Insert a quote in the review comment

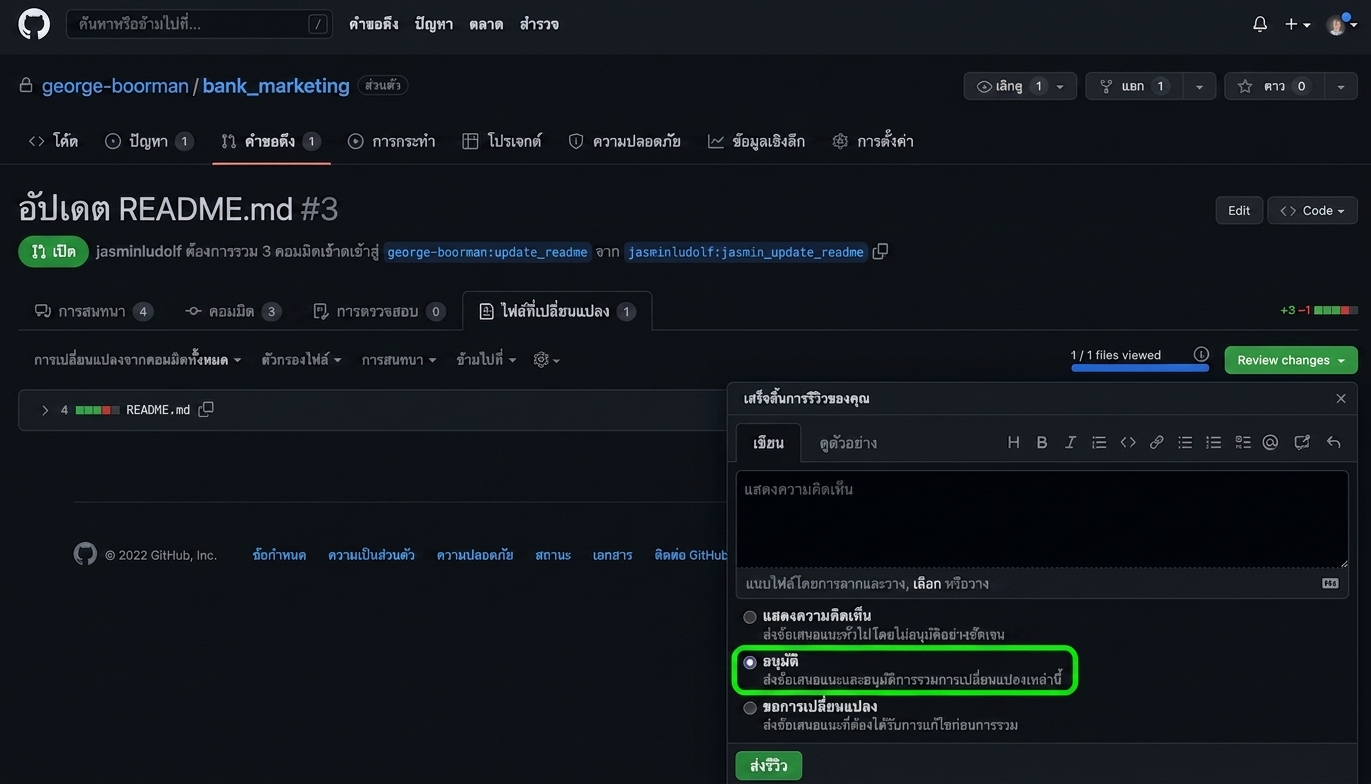coord(1099,442)
